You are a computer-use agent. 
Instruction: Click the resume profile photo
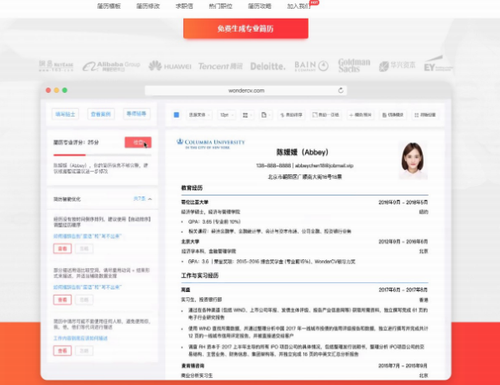pos(413,160)
